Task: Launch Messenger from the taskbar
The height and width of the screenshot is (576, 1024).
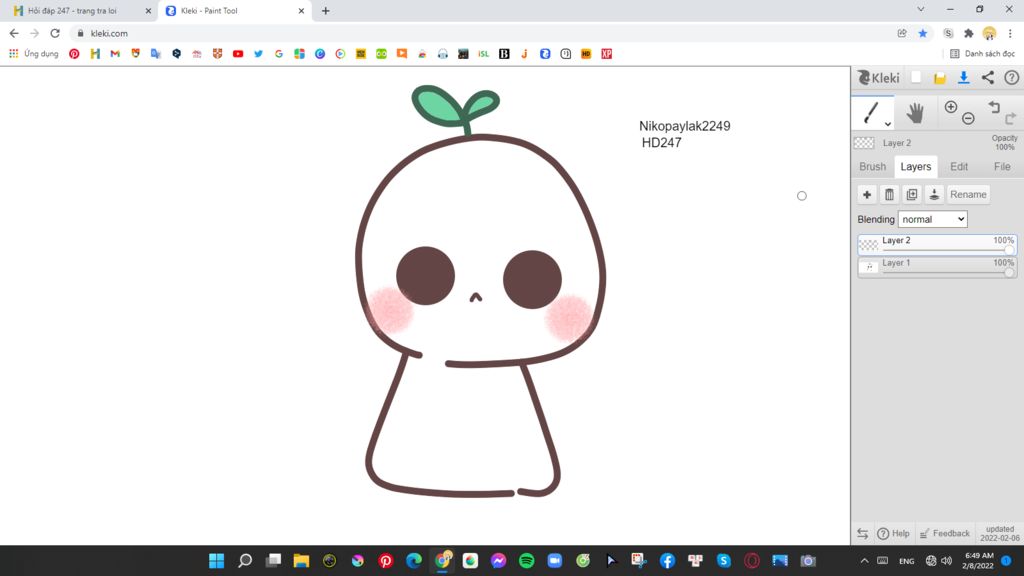Action: [x=498, y=561]
